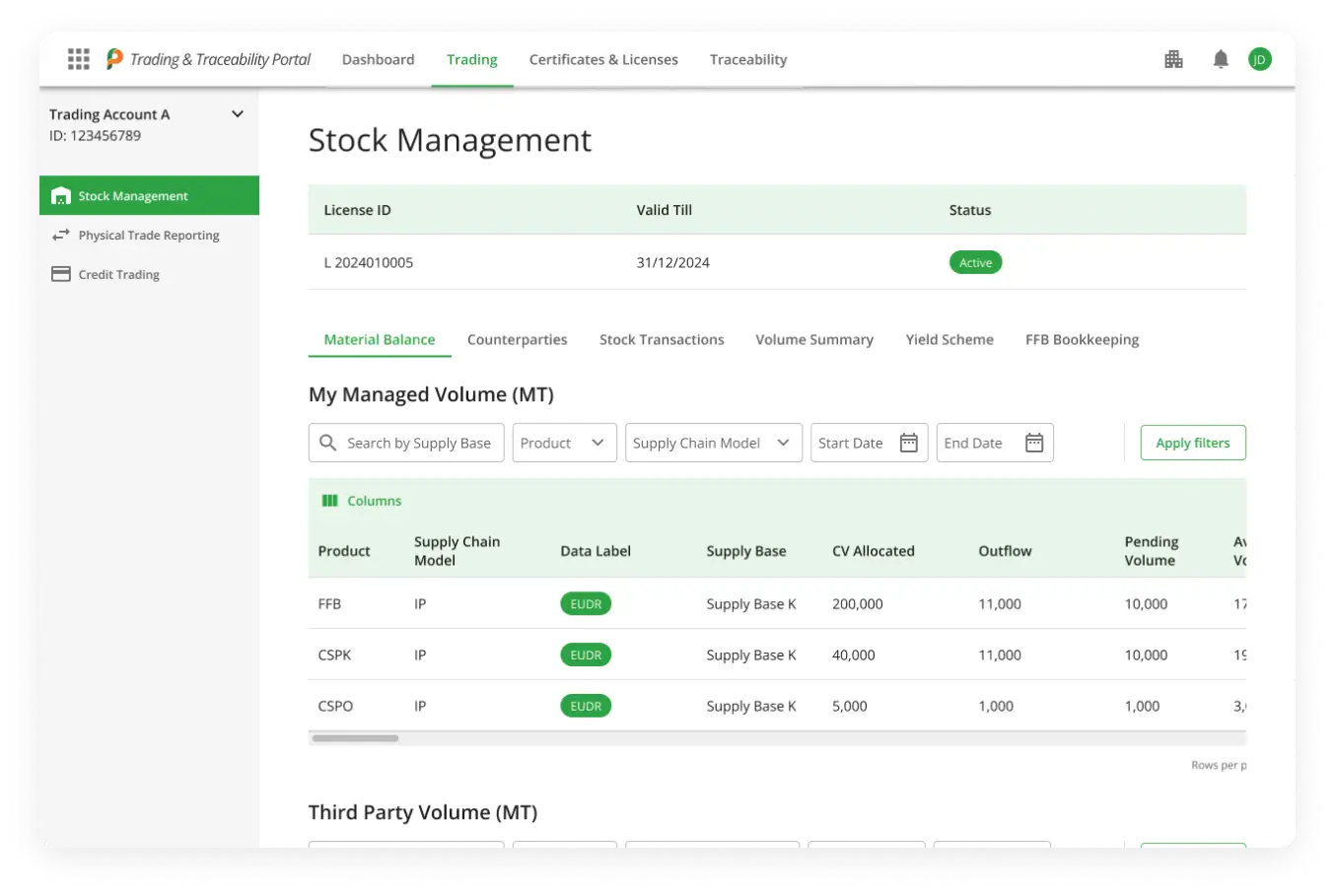Image resolution: width=1335 pixels, height=896 pixels.
Task: Open the organization building icon
Action: 1173,59
